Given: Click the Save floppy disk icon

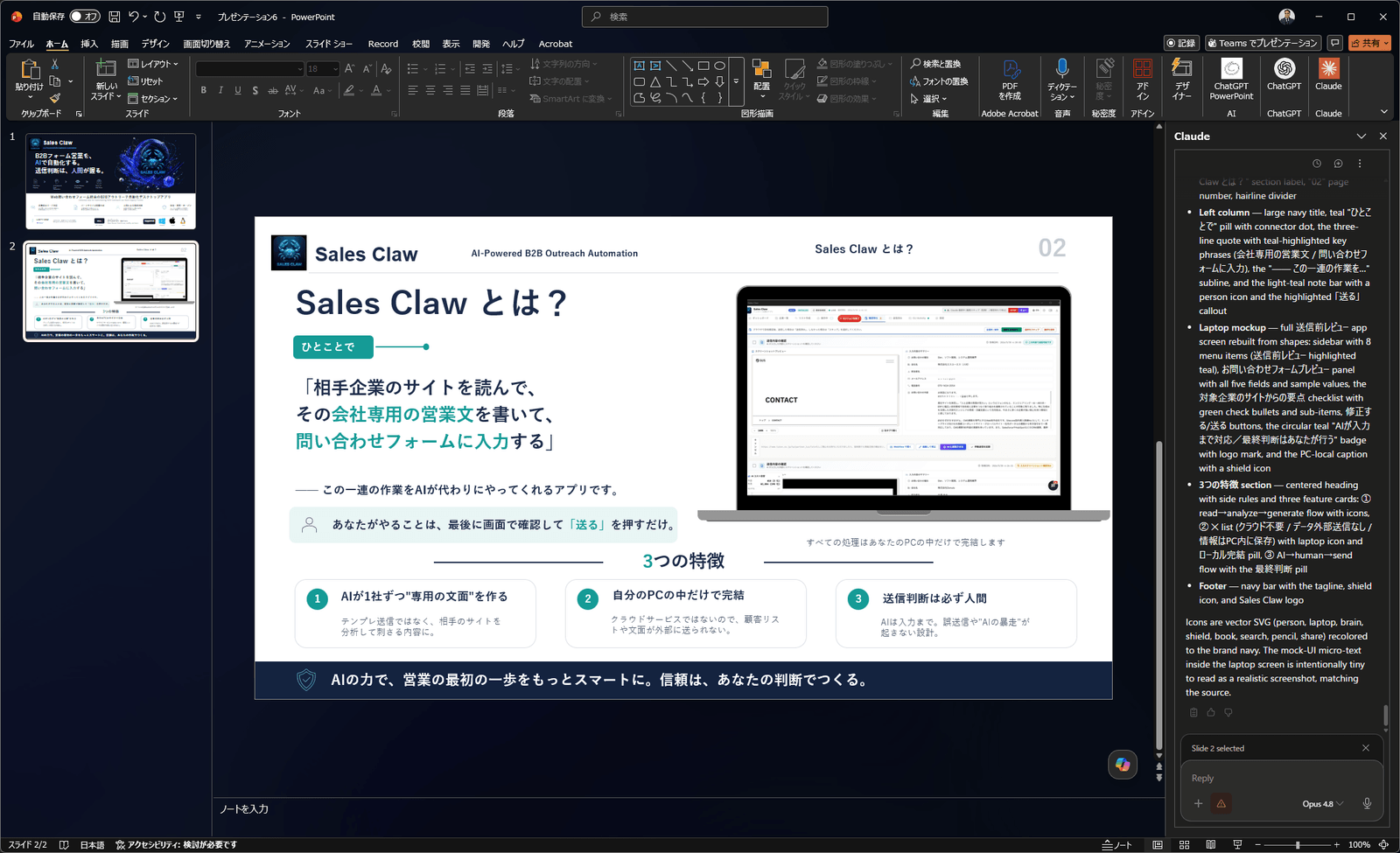Looking at the screenshot, I should 115,17.
